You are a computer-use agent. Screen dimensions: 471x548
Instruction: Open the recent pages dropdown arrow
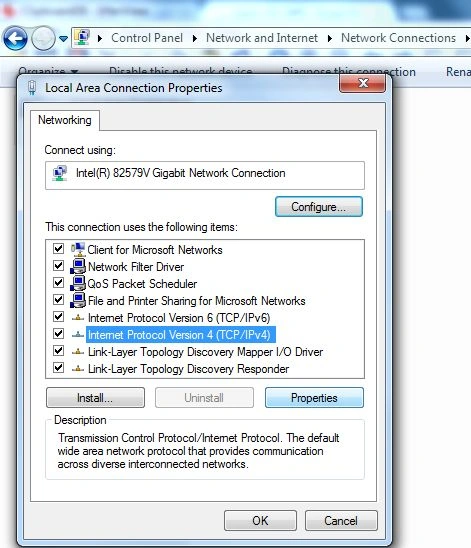click(x=63, y=39)
